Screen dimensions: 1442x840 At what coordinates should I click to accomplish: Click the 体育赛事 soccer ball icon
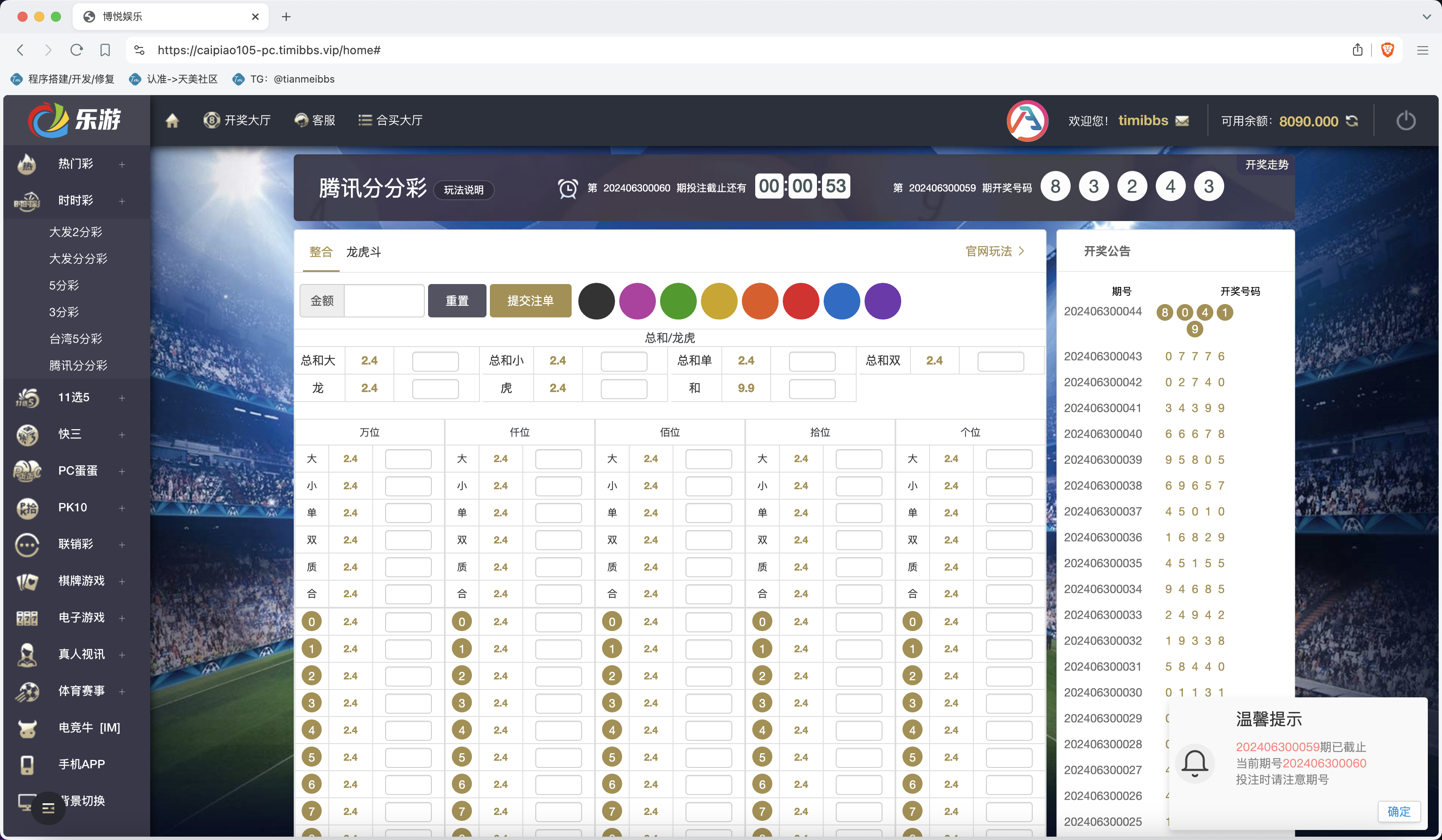[x=27, y=692]
